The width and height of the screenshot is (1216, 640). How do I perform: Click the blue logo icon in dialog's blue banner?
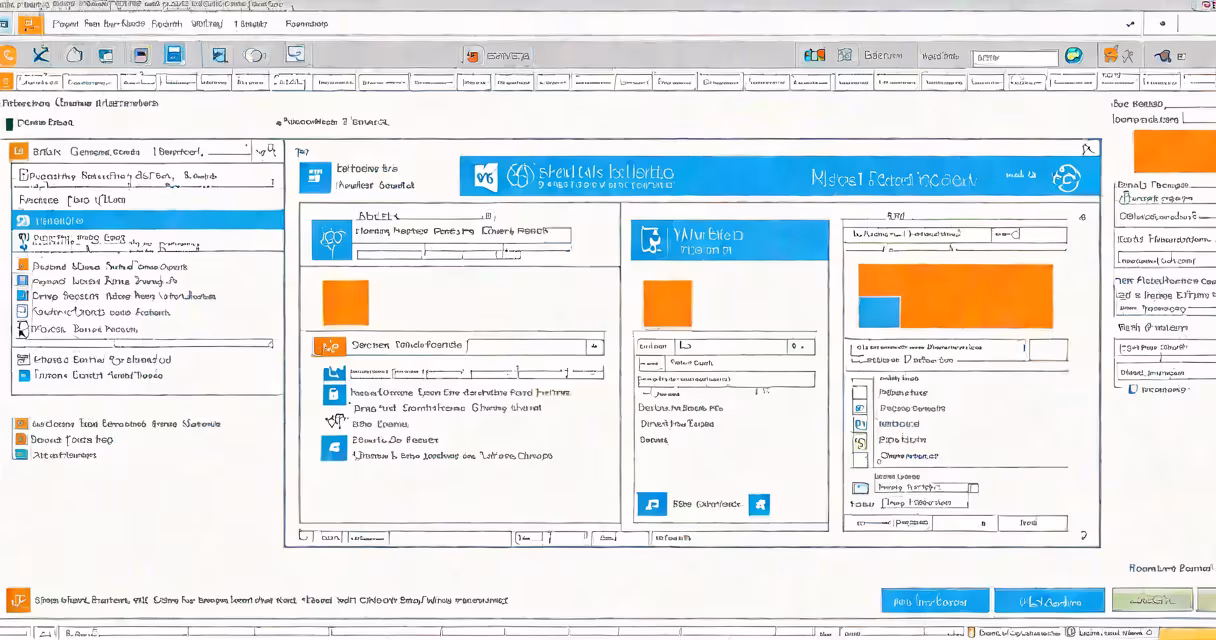484,177
